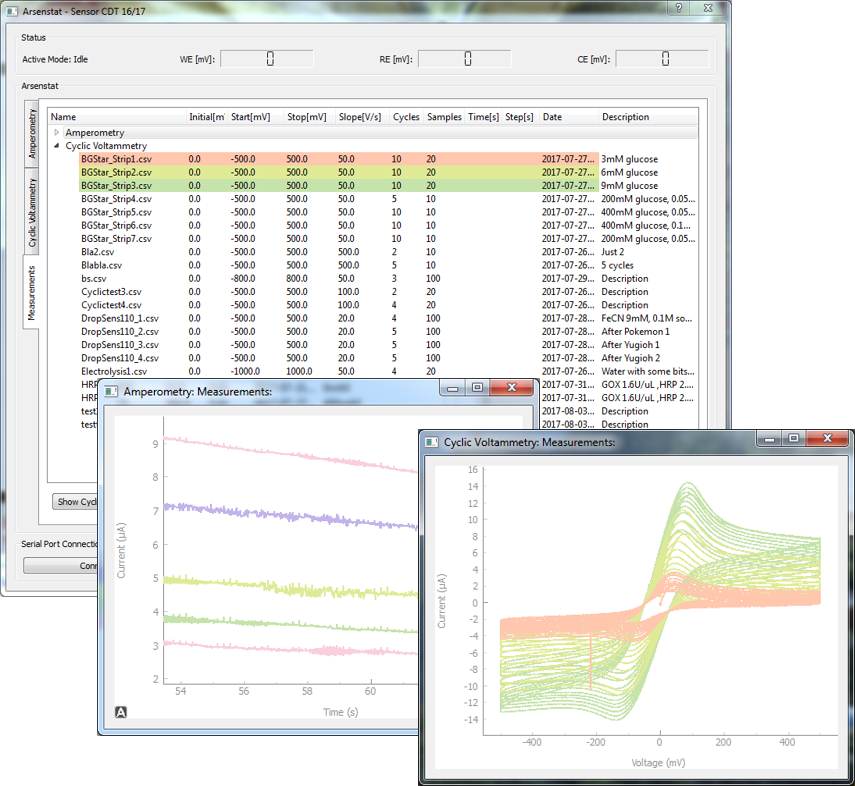855x786 pixels.
Task: Switch to the Amperometry vertical tab
Action: click(32, 134)
